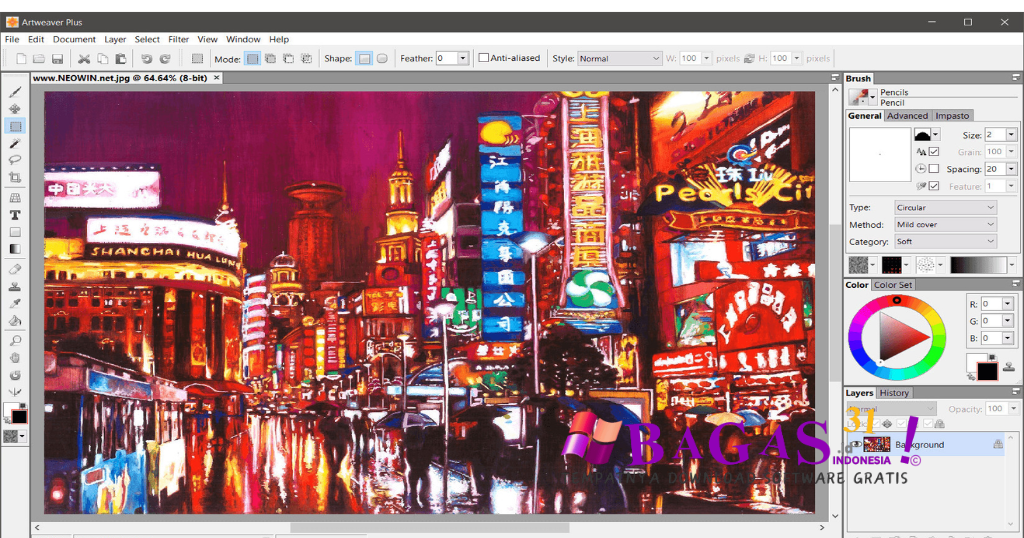
Task: Switch to the History tab
Action: [x=893, y=393]
